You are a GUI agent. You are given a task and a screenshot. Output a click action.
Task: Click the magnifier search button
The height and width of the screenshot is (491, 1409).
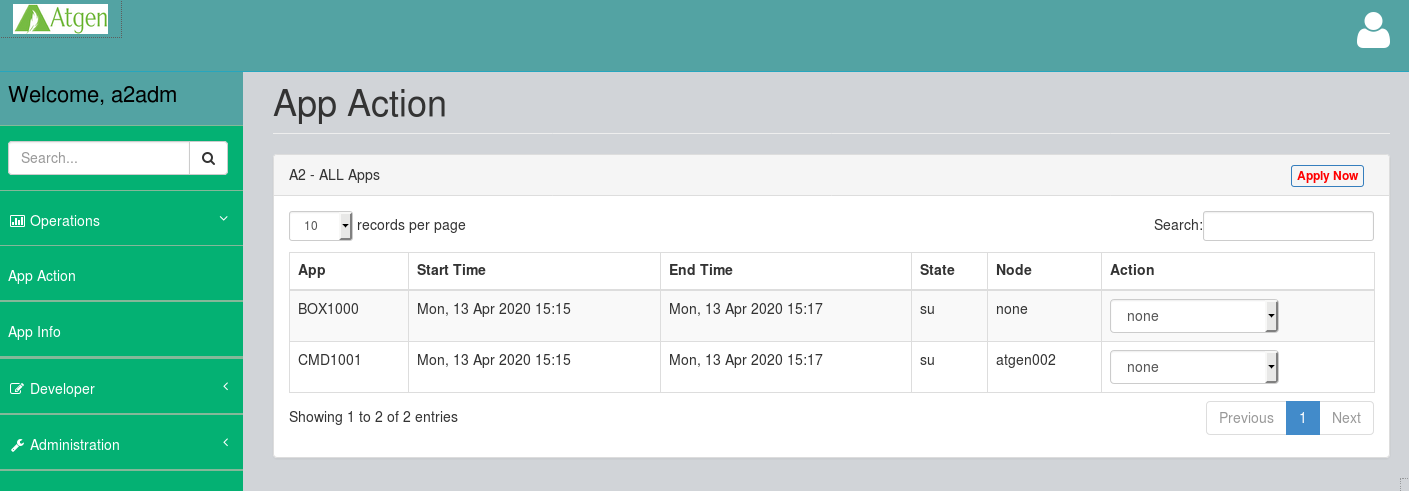(x=208, y=158)
